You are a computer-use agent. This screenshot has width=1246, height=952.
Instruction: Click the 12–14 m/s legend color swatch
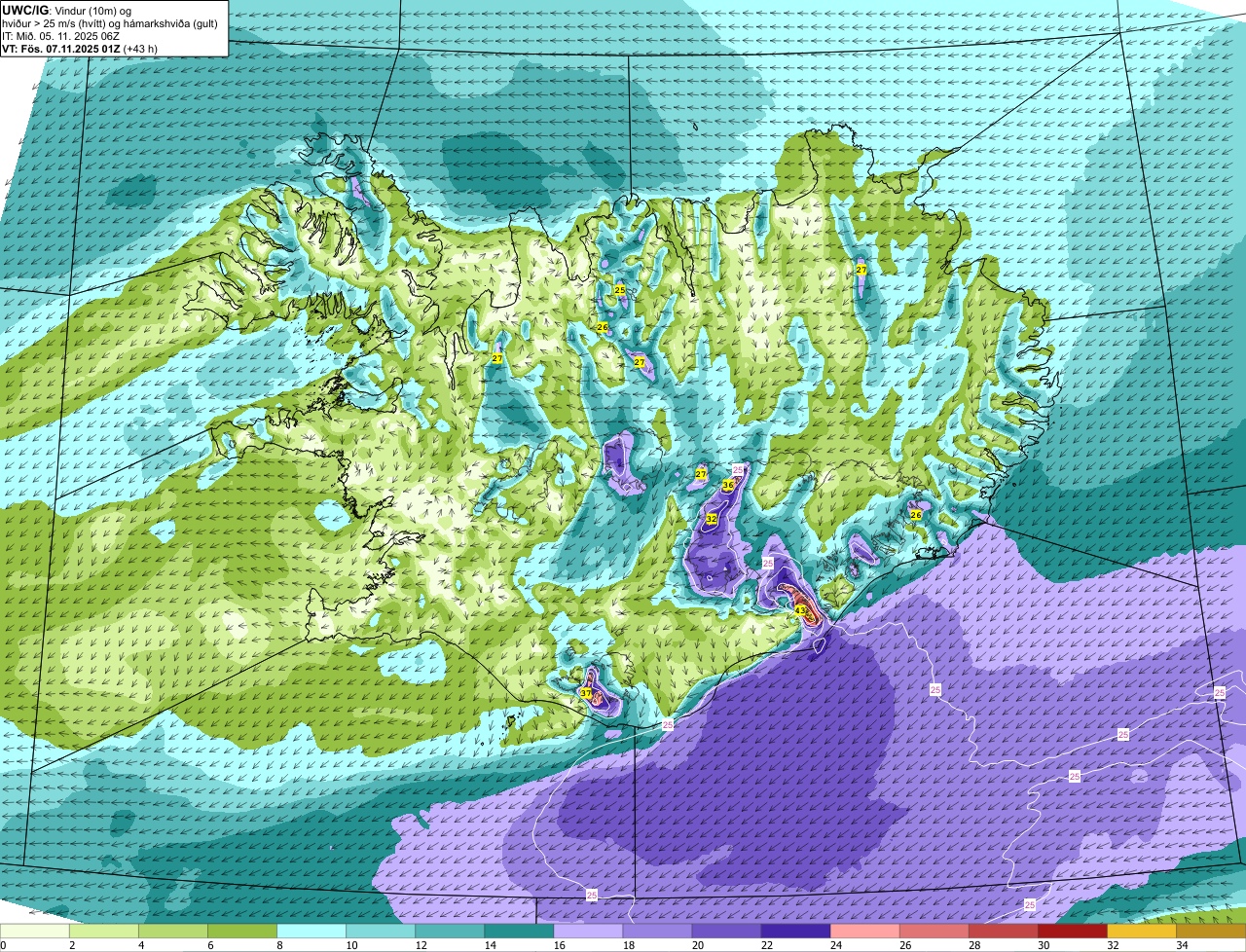tap(450, 932)
